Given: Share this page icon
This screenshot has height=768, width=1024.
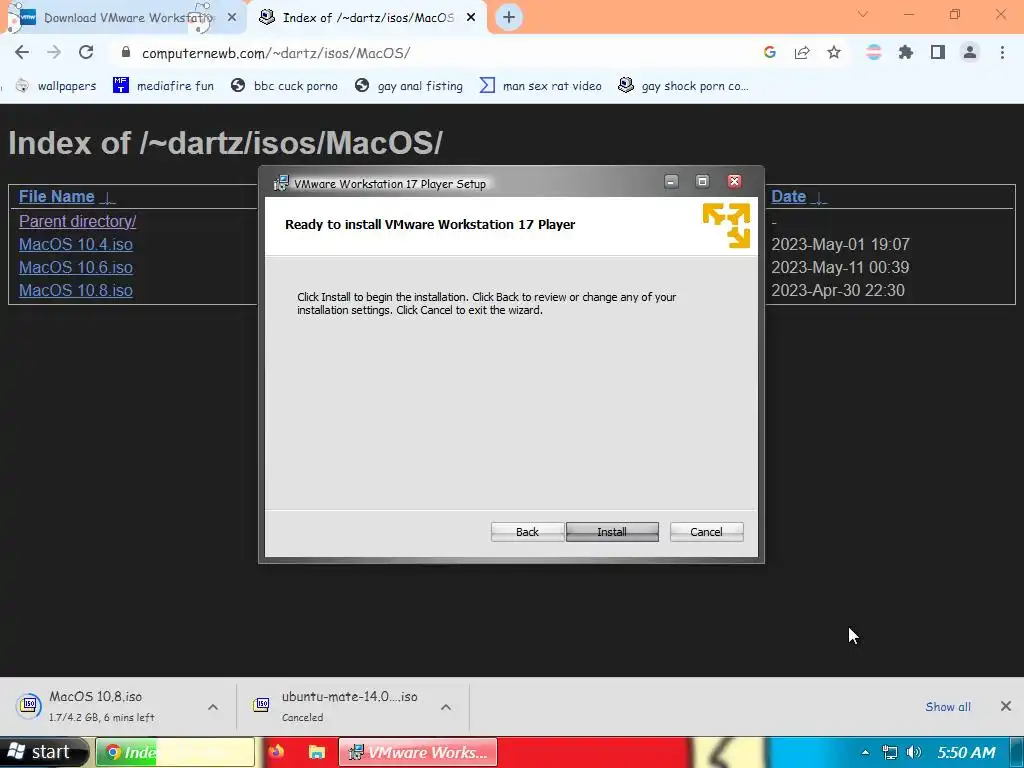Looking at the screenshot, I should click(802, 52).
